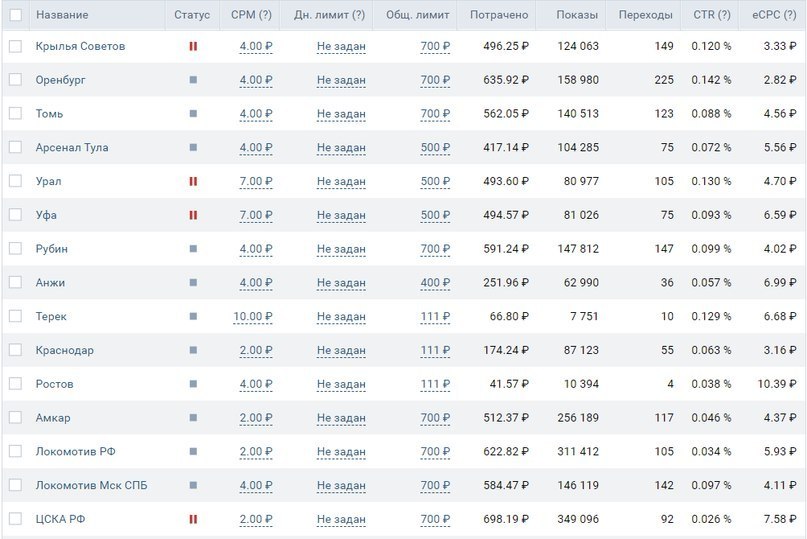This screenshot has height=539, width=807.
Task: Click the stopped status icon for Краснодар
Action: [x=193, y=350]
